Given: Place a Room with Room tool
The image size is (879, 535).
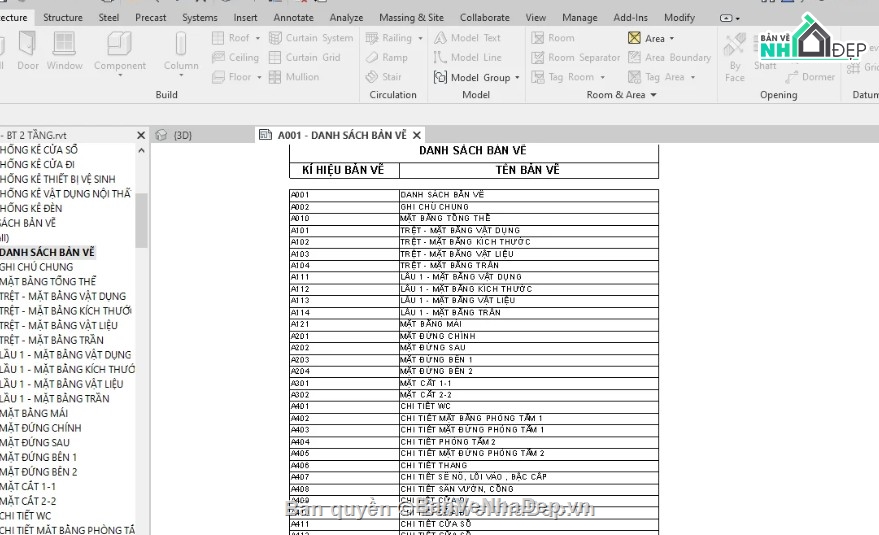Looking at the screenshot, I should click(x=553, y=38).
